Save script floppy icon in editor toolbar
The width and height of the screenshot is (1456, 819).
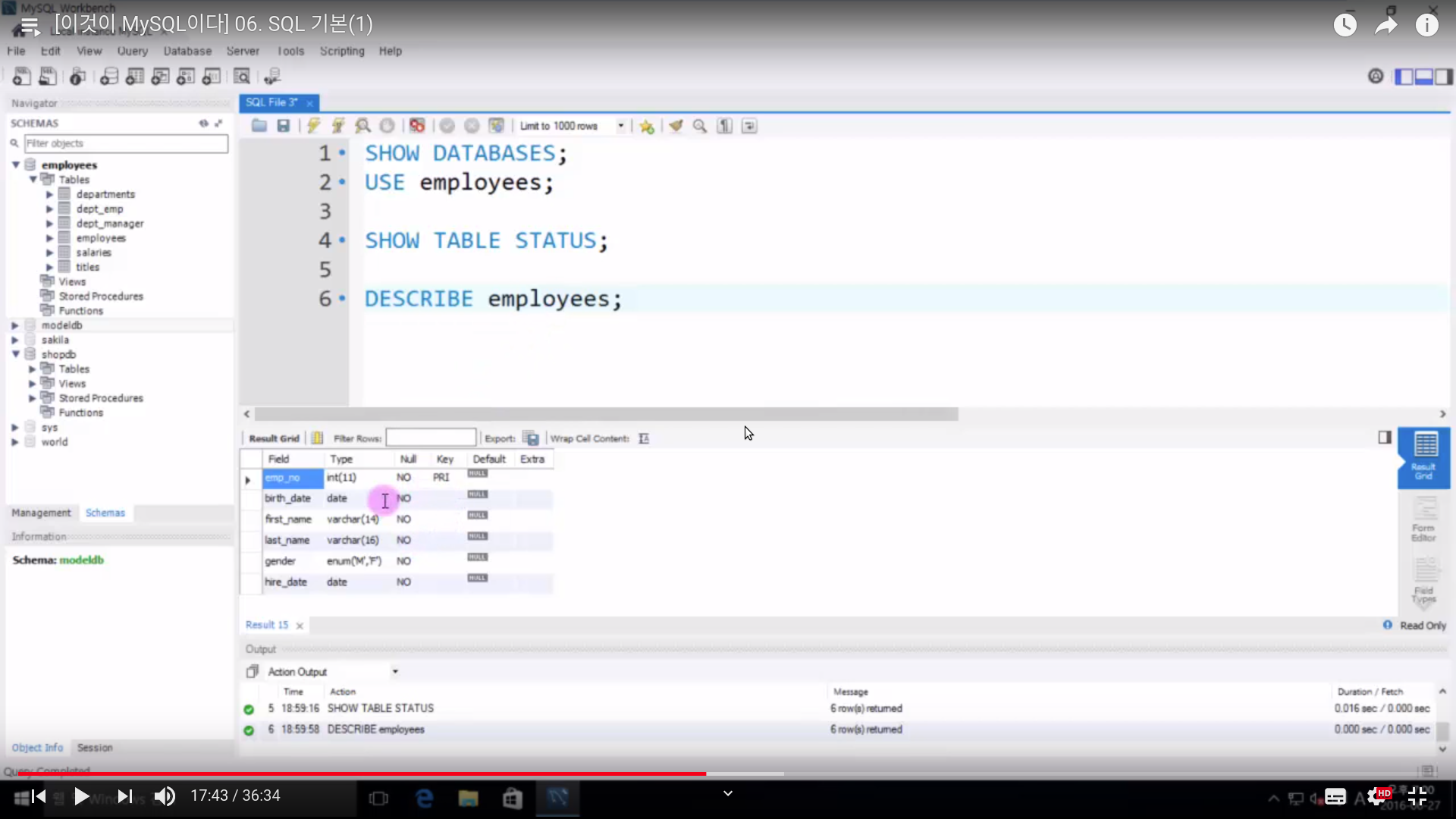pyautogui.click(x=284, y=126)
